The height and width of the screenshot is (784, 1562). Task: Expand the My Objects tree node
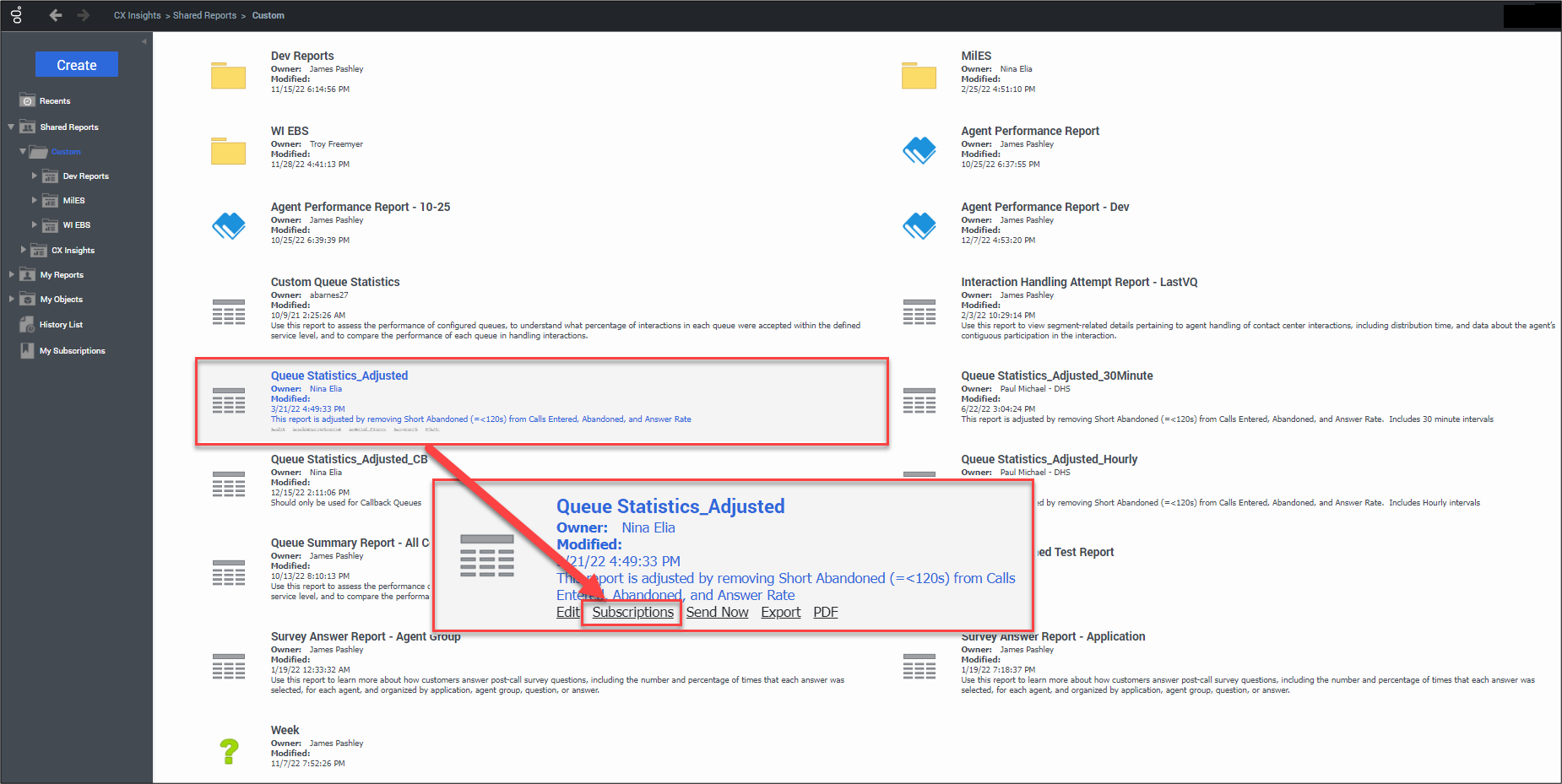[x=11, y=300]
